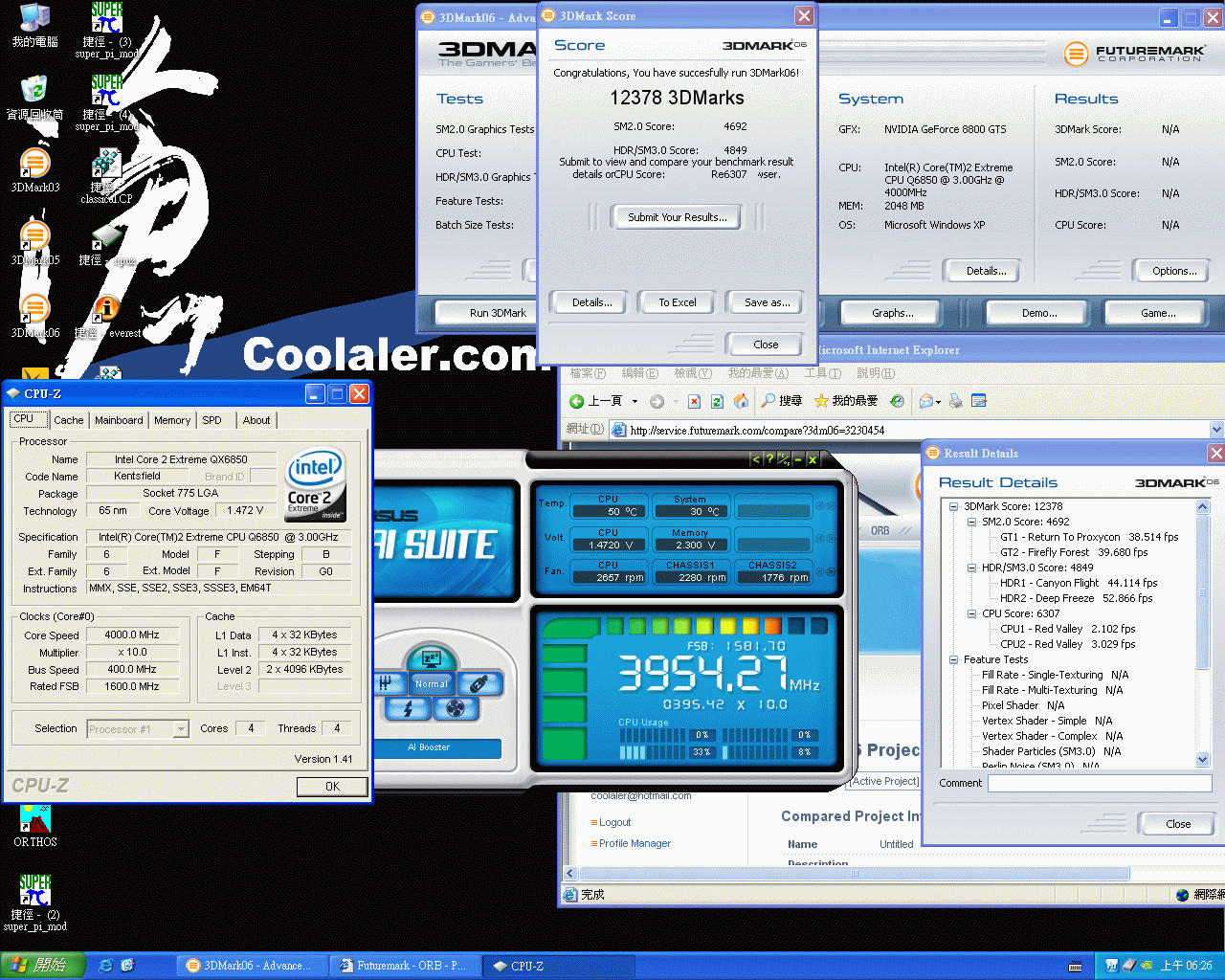Switch to the Memory tab in CPU-Z
The height and width of the screenshot is (980, 1225).
172,420
